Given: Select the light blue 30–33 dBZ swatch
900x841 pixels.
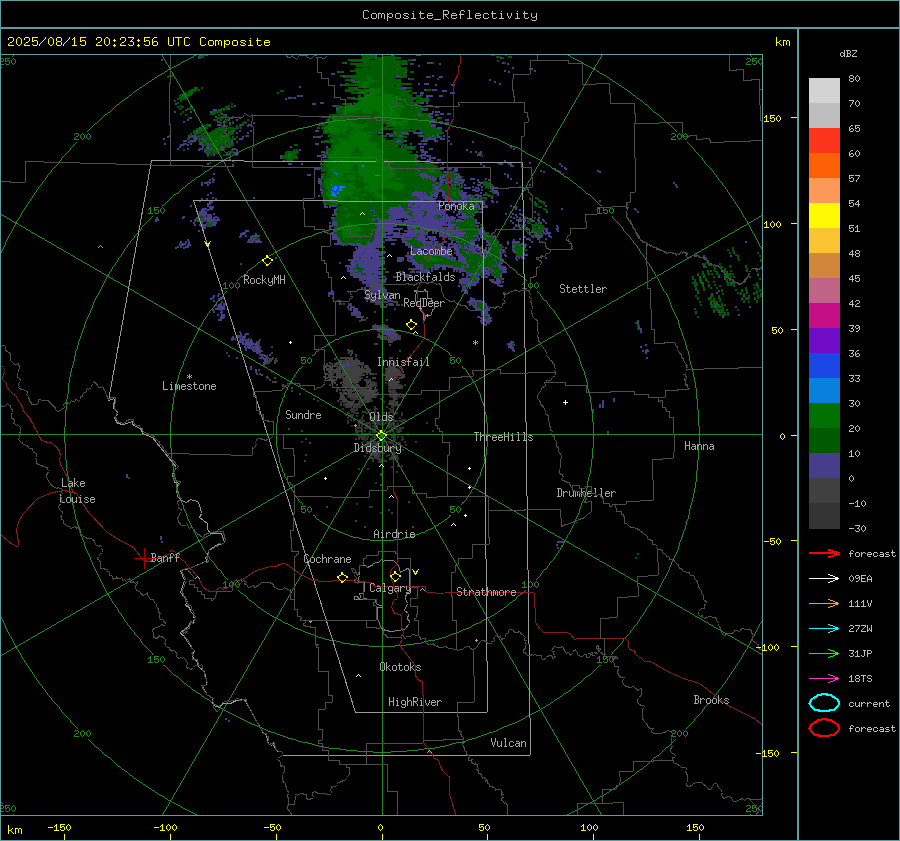Looking at the screenshot, I should coord(824,391).
